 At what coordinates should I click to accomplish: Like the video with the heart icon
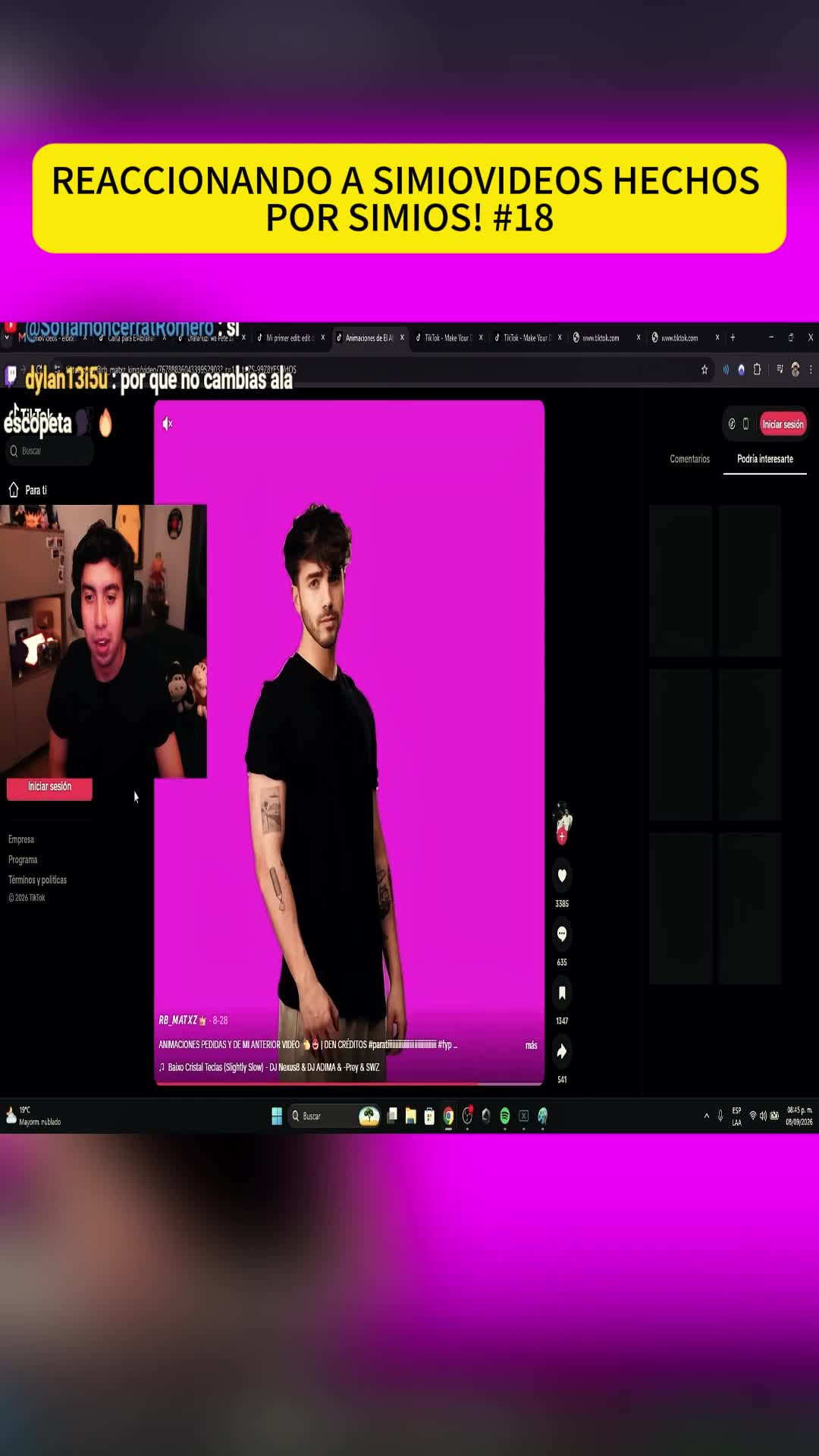562,876
